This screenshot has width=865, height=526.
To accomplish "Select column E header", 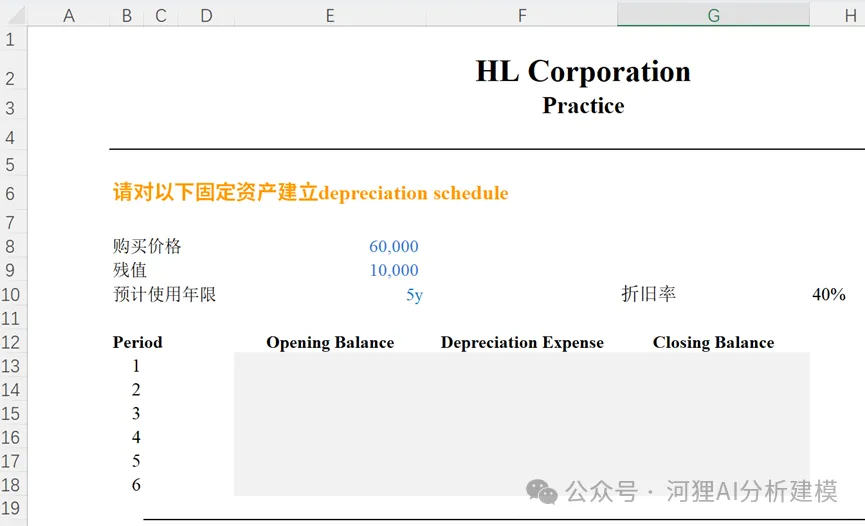I will [x=330, y=15].
